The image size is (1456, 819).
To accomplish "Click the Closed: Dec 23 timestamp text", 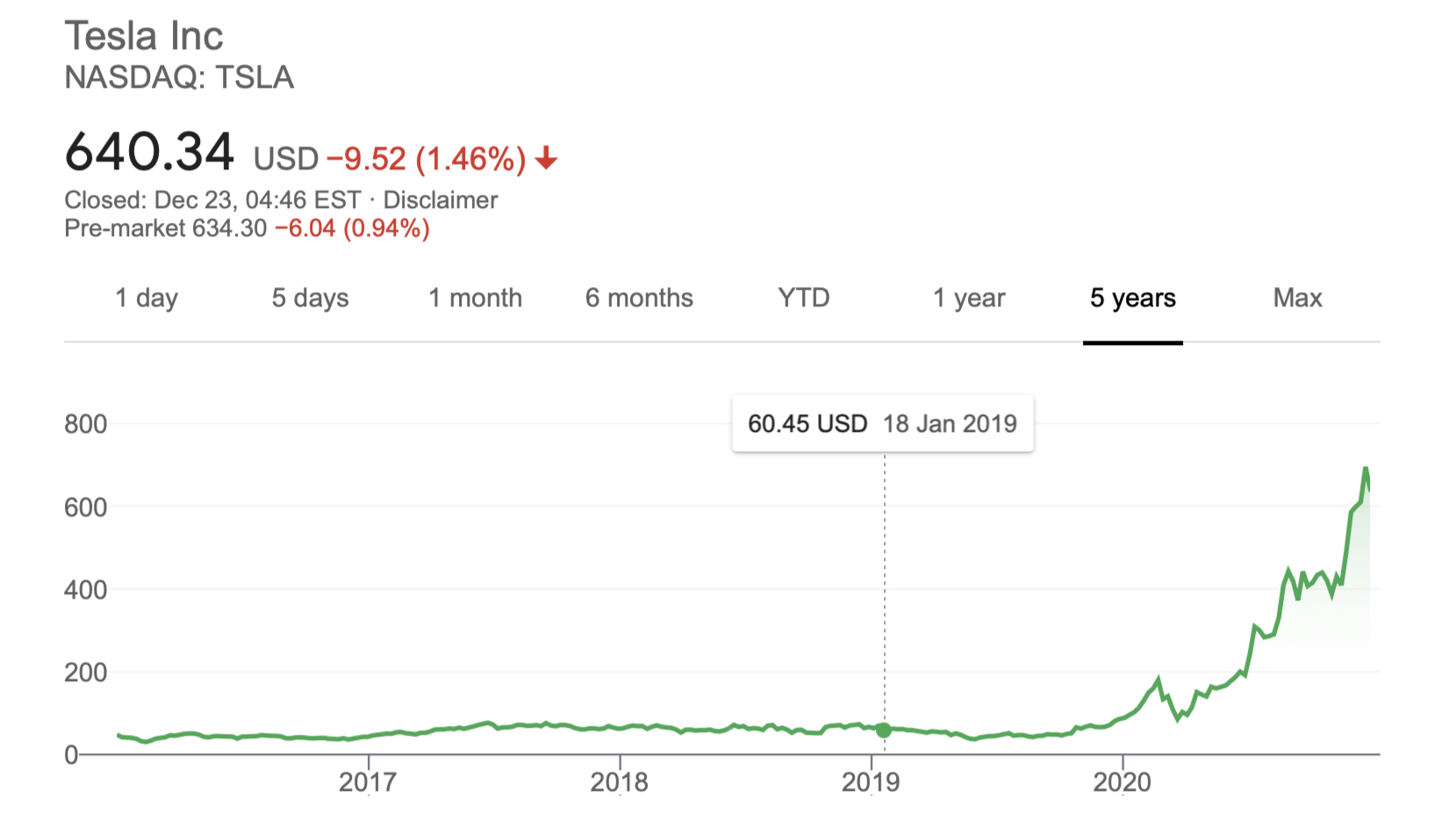I will pyautogui.click(x=212, y=200).
